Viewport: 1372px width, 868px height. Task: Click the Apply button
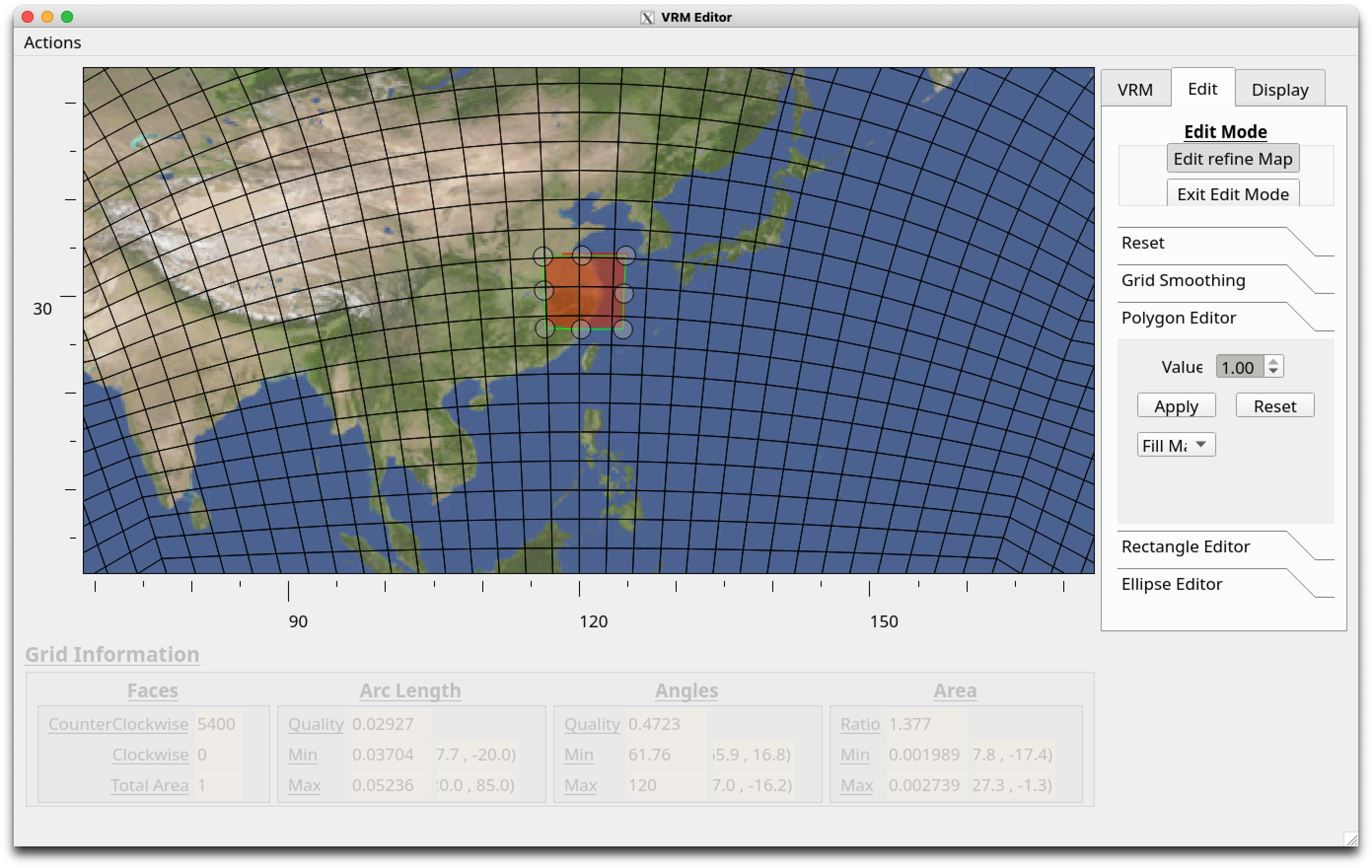coord(1176,406)
